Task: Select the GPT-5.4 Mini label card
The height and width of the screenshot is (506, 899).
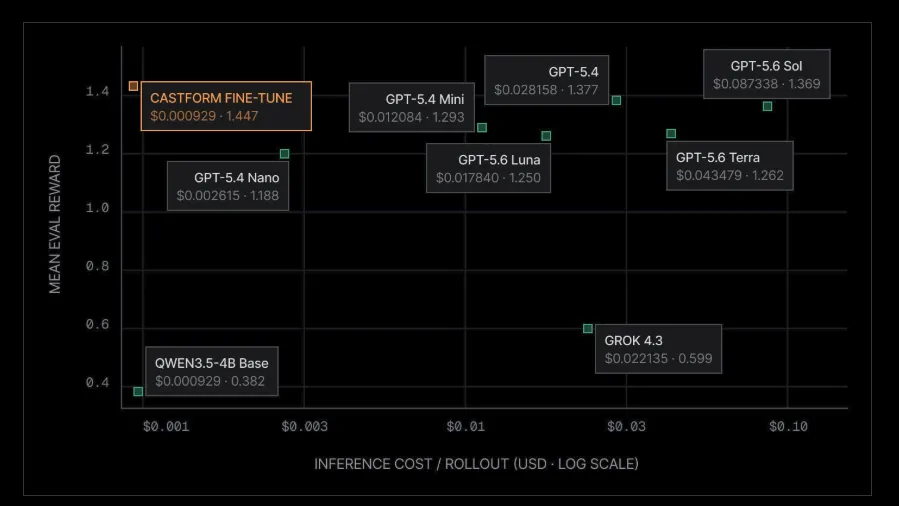Action: tap(412, 107)
